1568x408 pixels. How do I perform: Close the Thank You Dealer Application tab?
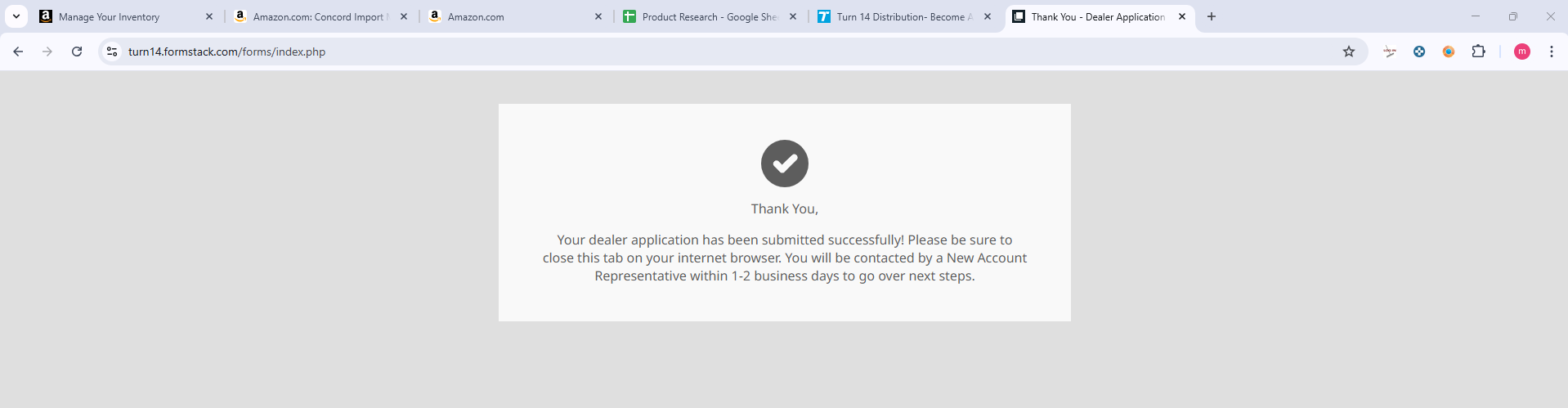[1182, 16]
